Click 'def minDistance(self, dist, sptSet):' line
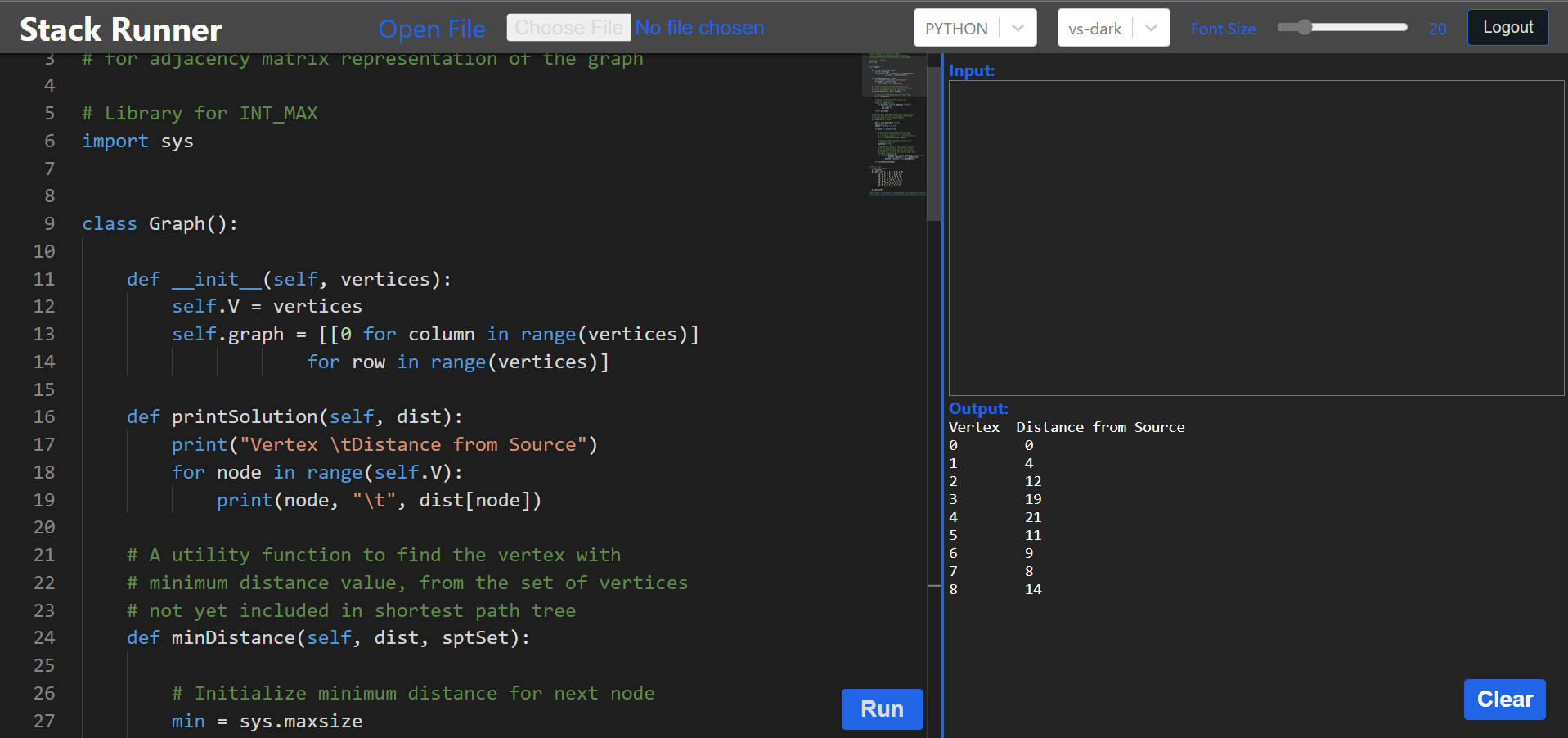This screenshot has width=1568, height=738. [328, 637]
